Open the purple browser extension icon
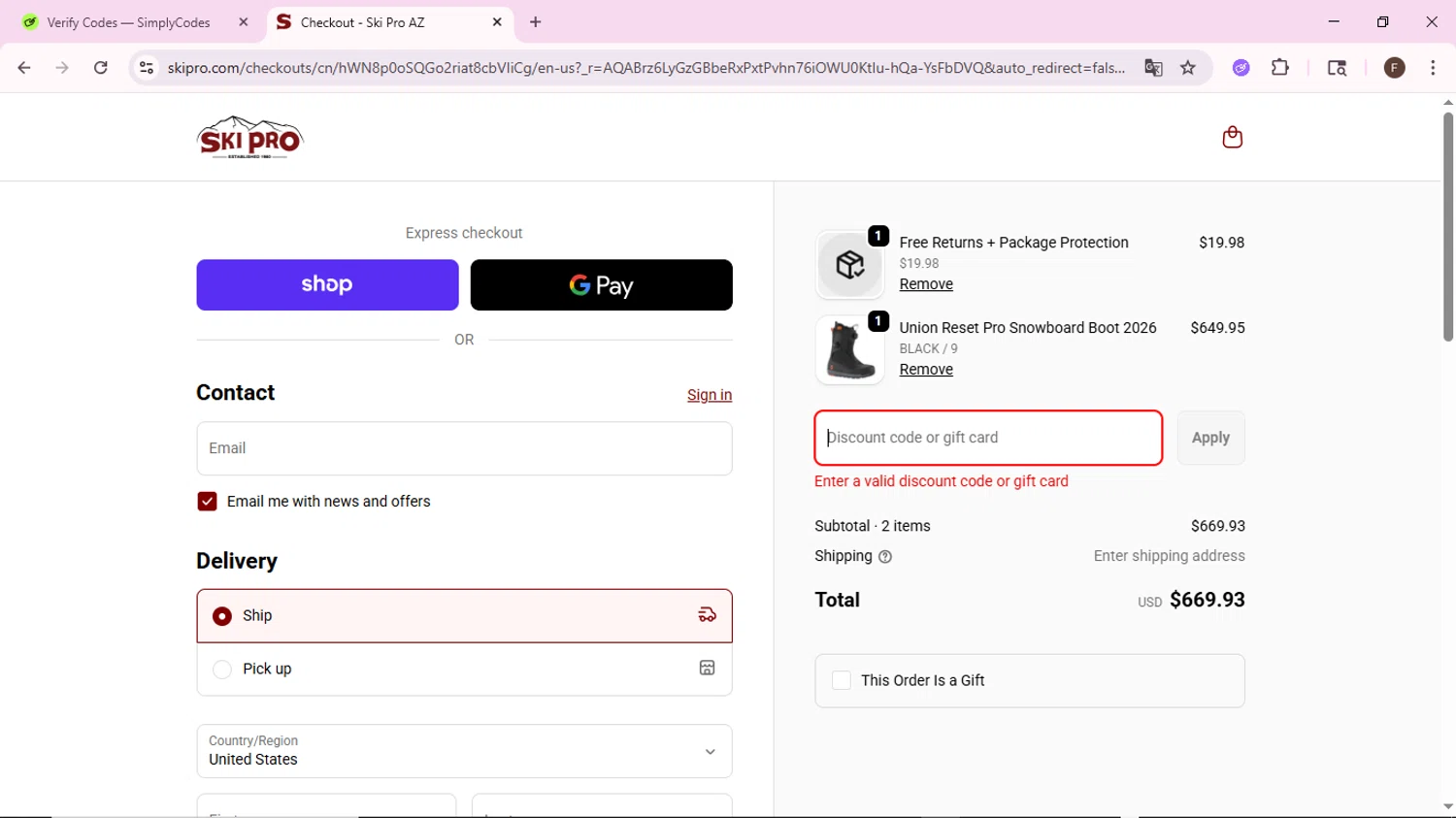 pos(1241,68)
